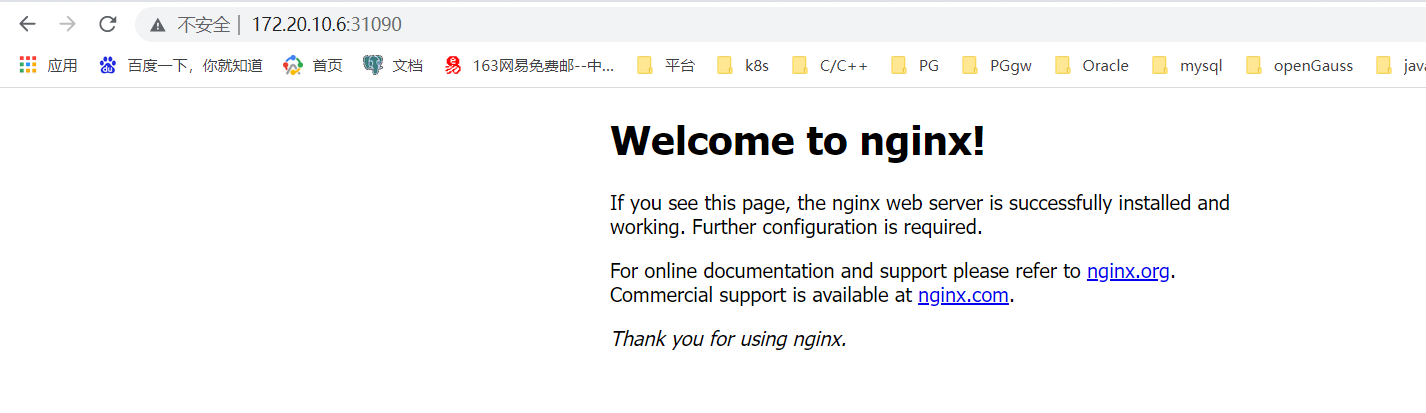Click the 'Welcome to nginx!' heading
The image size is (1426, 413).
(798, 141)
